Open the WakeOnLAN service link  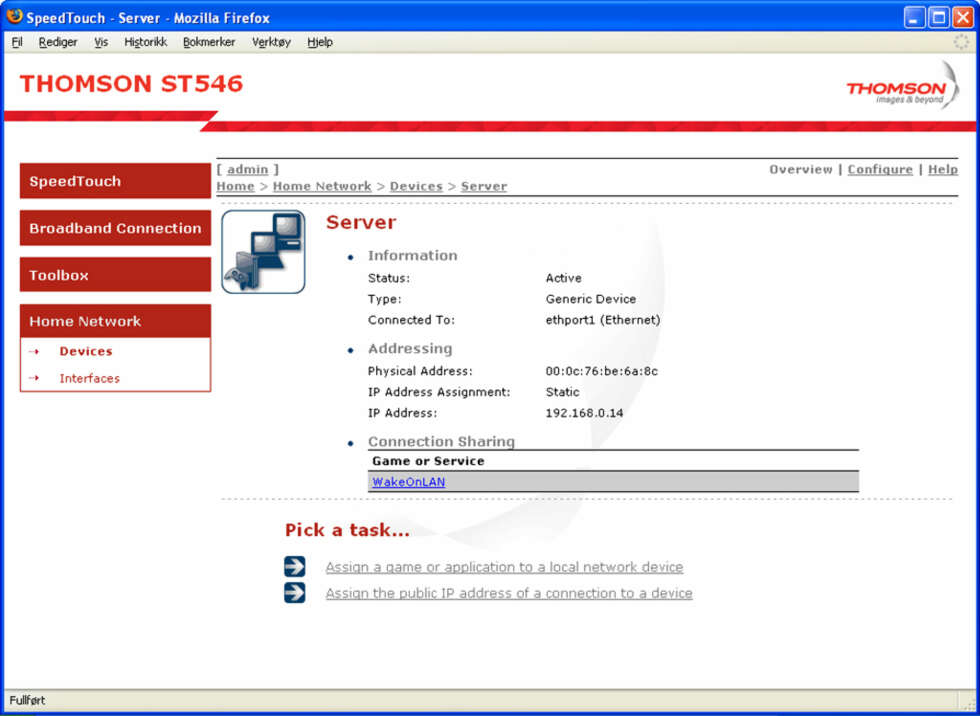coord(409,482)
